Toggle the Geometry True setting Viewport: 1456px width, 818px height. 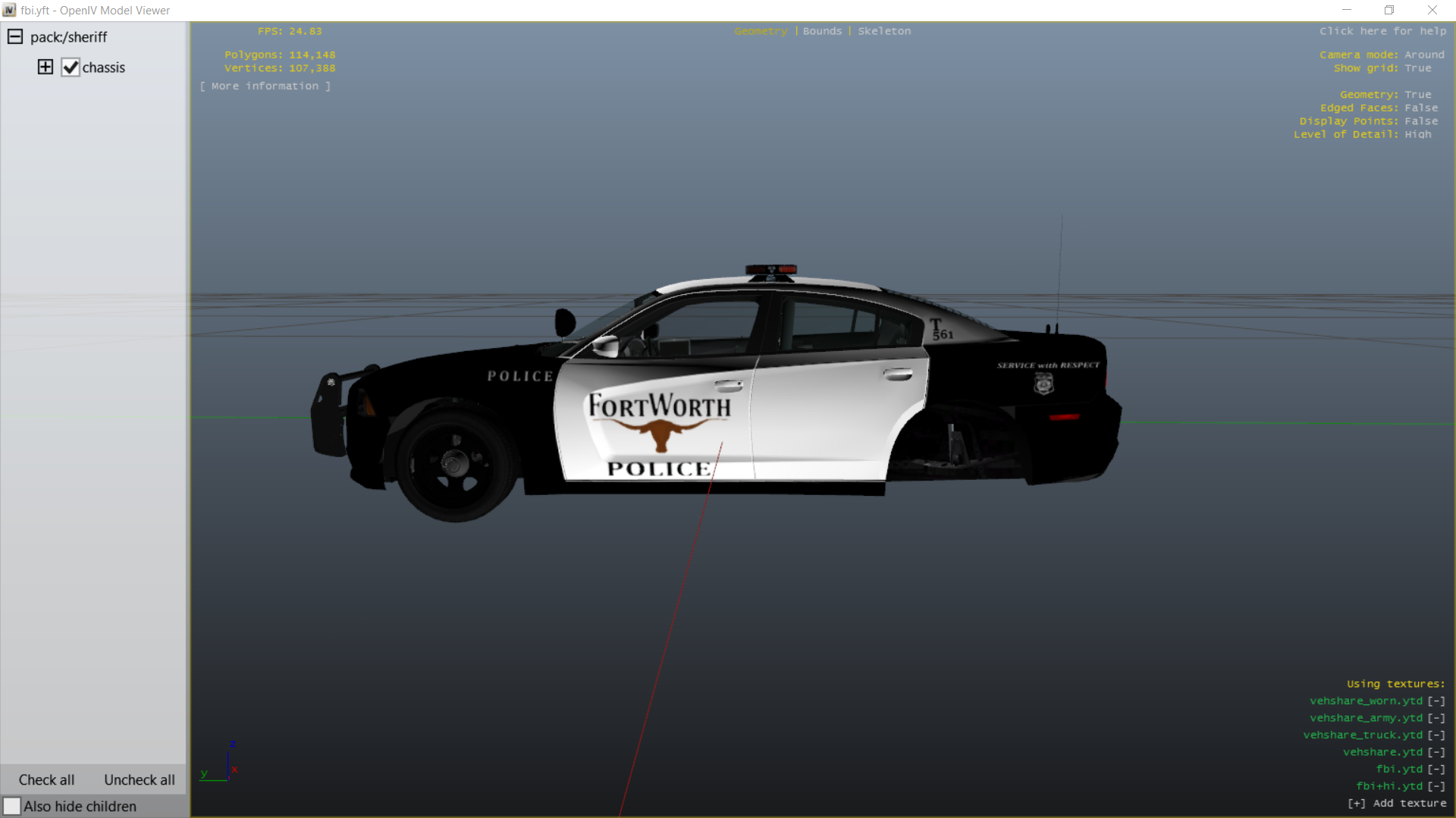coord(1417,95)
